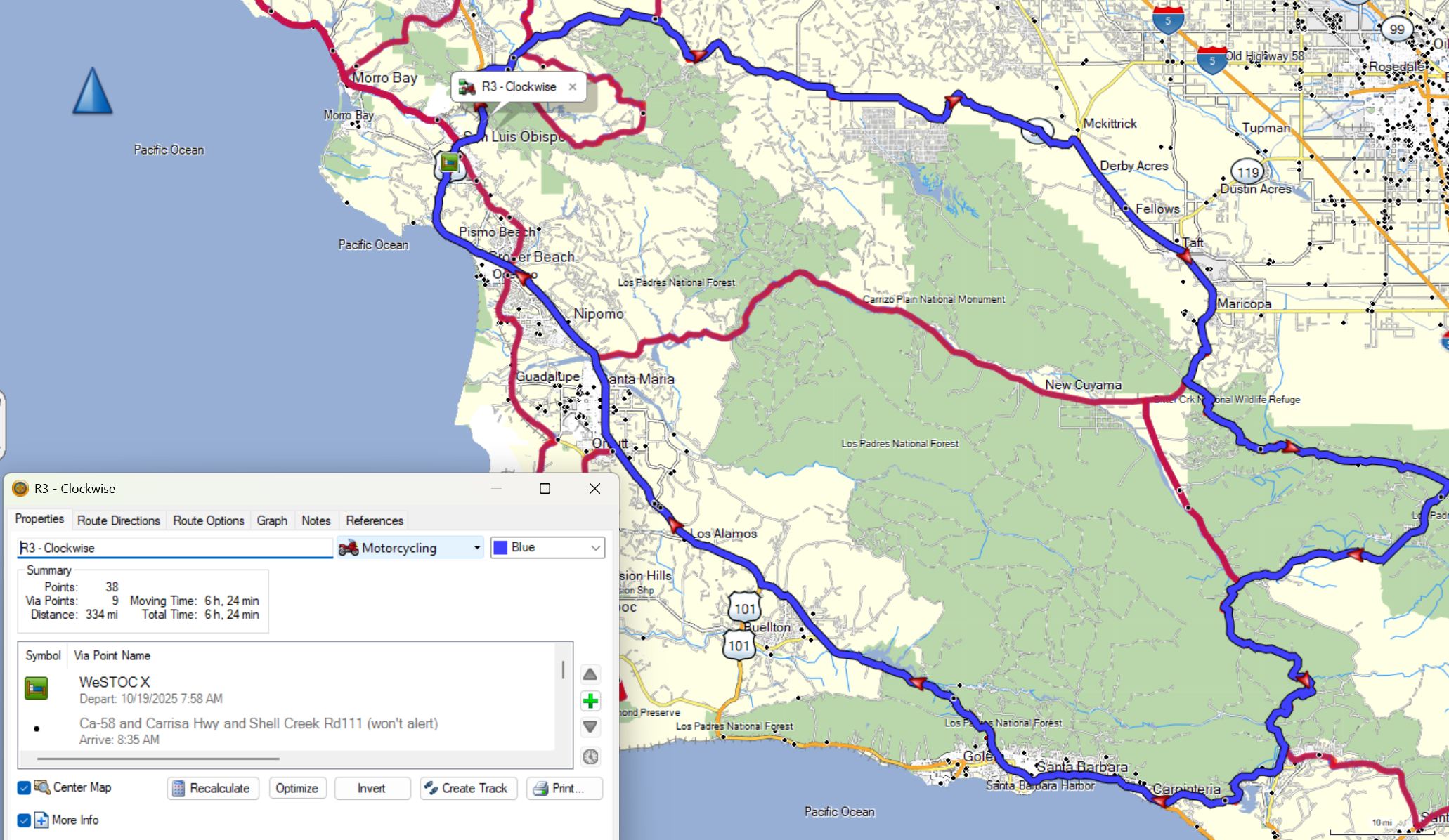Close the R3 - Clockwise map tooltip
The image size is (1449, 840).
coord(573,87)
